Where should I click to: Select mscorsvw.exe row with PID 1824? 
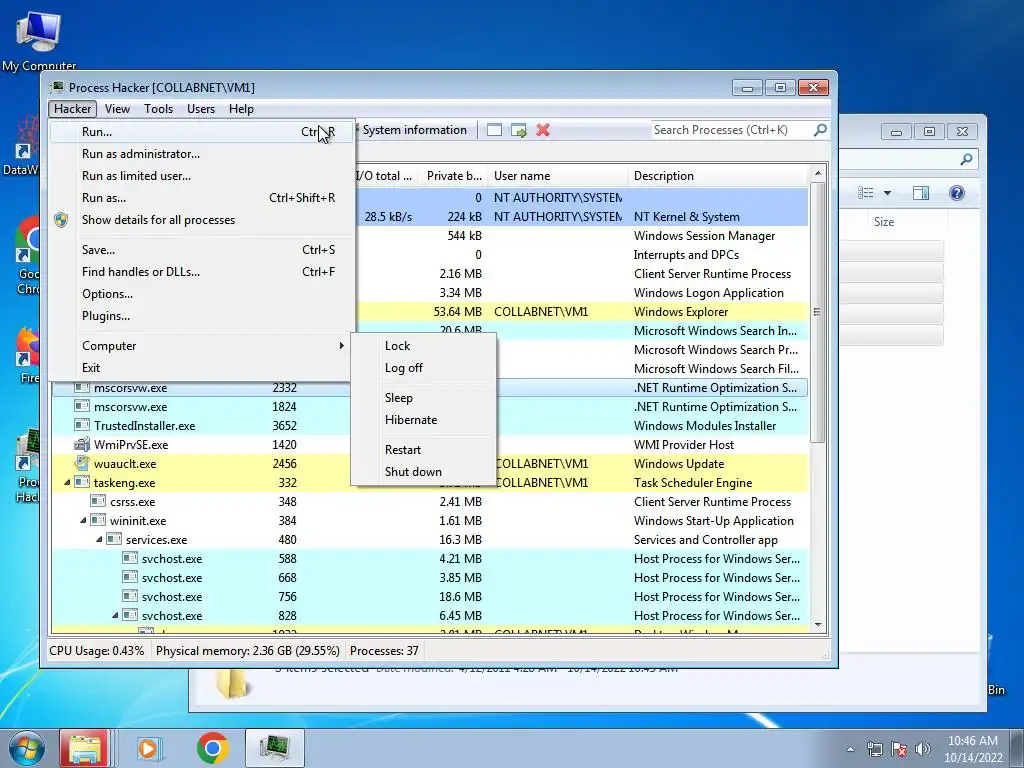coord(430,407)
